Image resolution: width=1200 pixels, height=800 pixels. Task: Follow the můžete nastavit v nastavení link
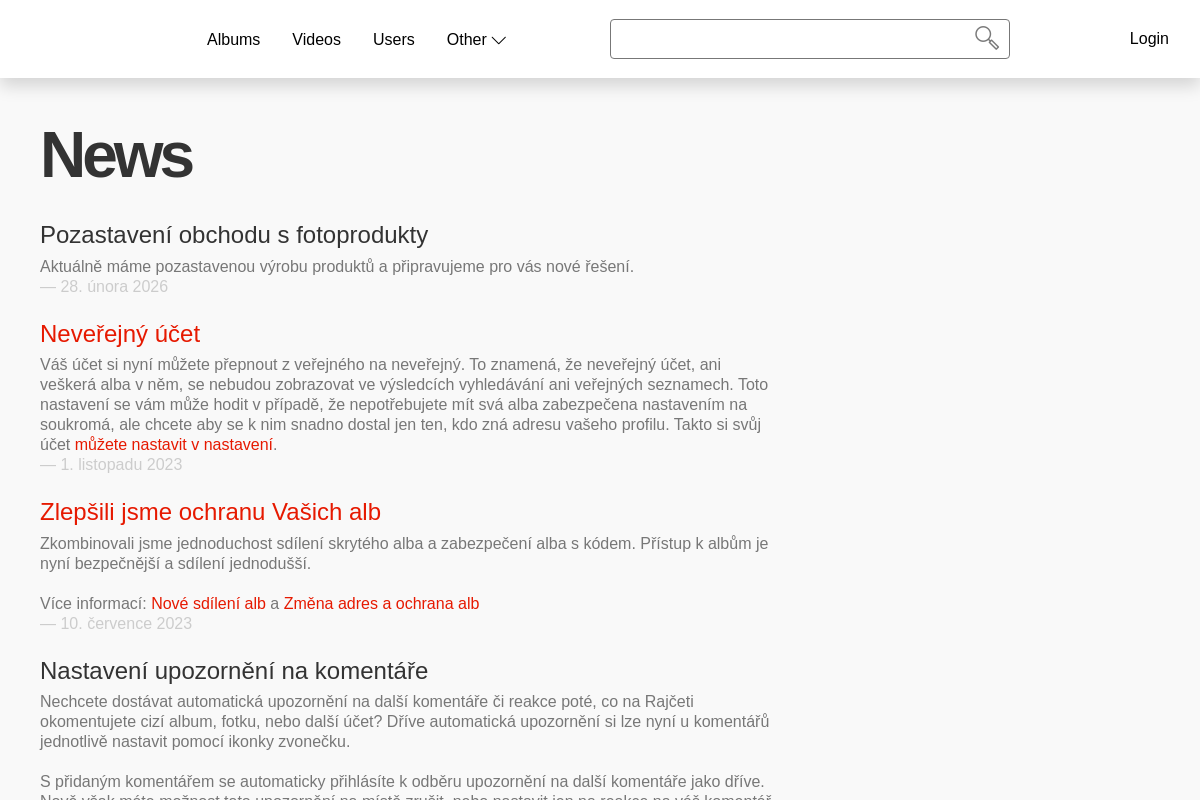pos(172,443)
